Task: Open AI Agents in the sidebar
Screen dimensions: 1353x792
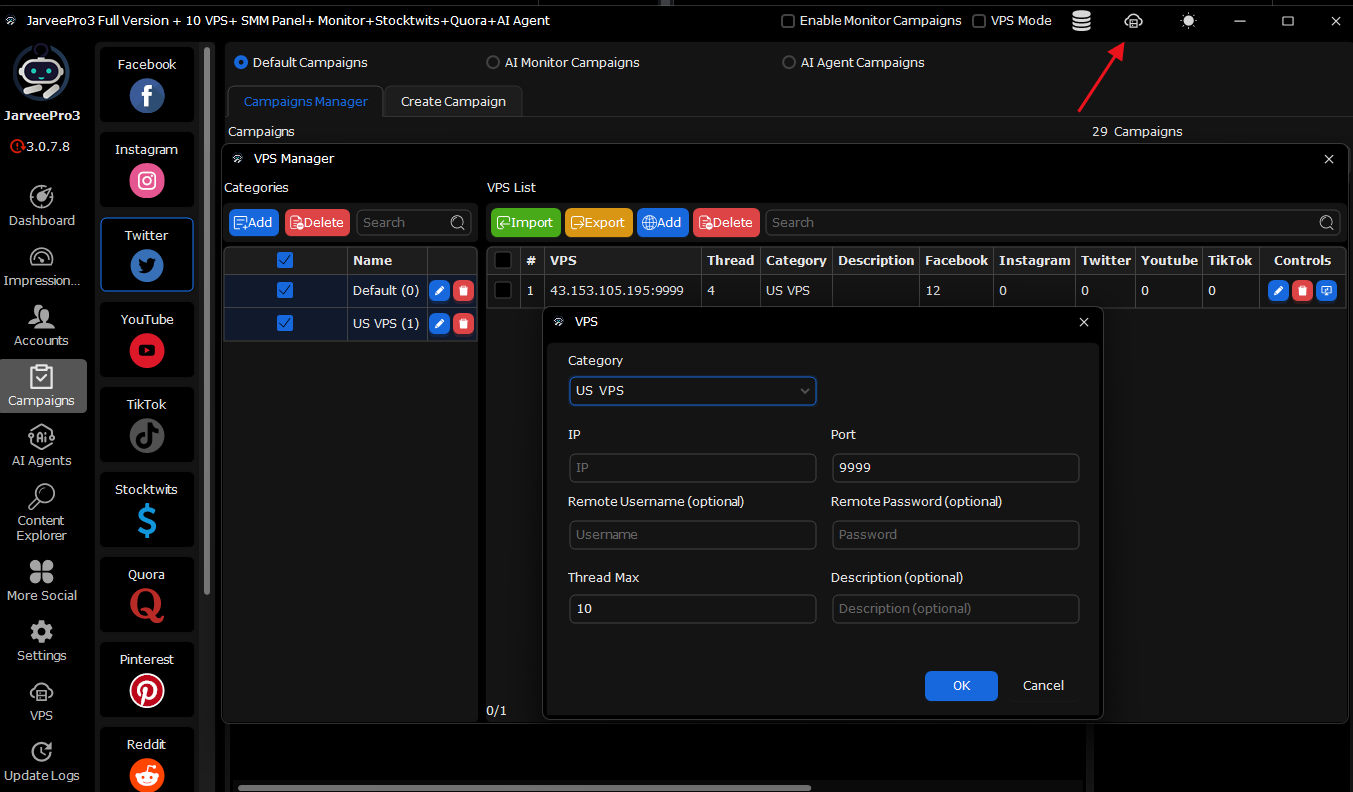Action: pos(42,445)
